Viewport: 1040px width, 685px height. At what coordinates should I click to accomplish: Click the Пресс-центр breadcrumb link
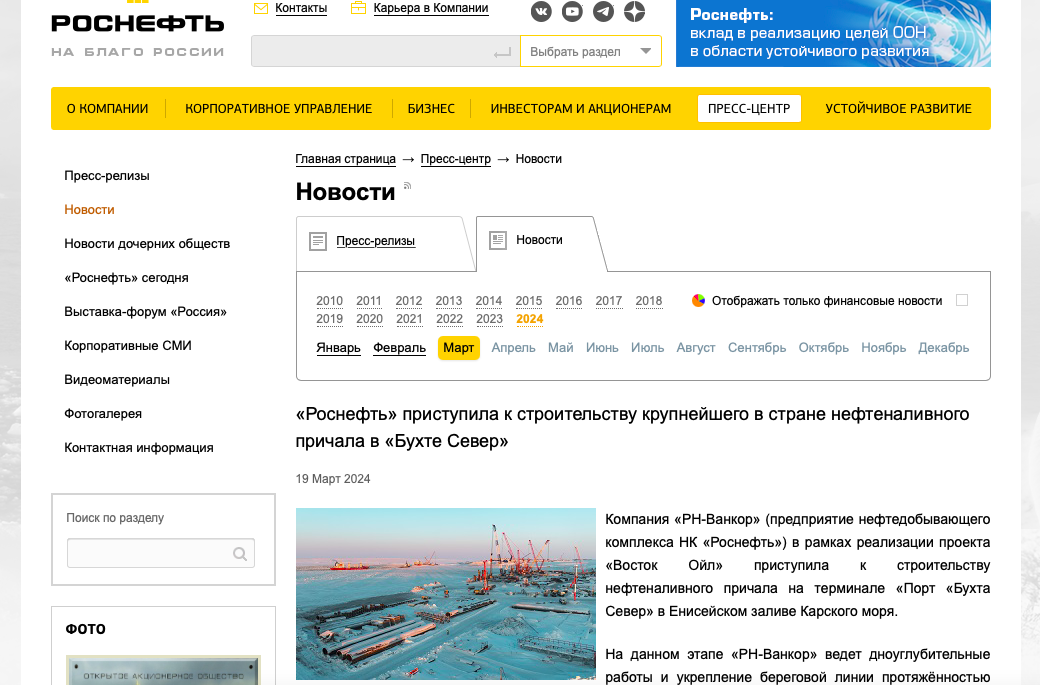[455, 159]
